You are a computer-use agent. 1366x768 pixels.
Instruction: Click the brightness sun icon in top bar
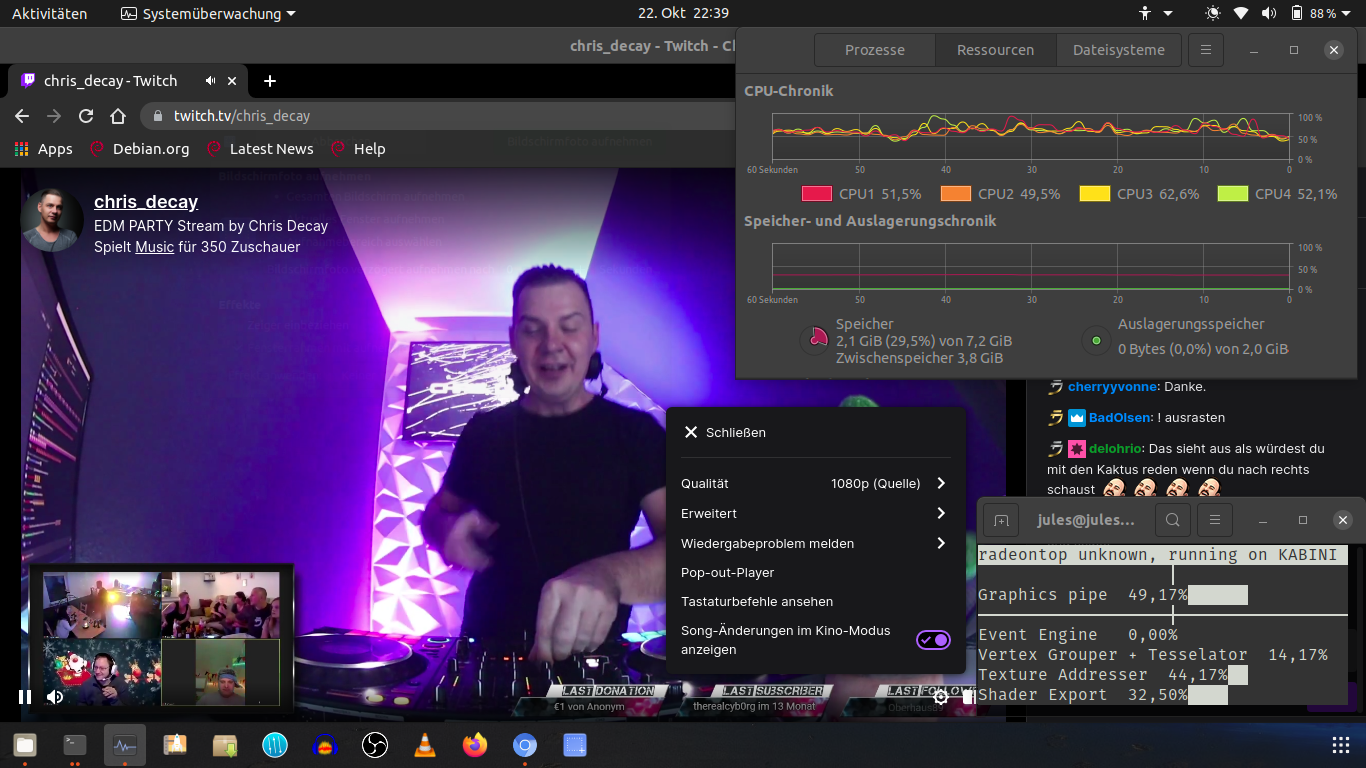(x=1213, y=14)
